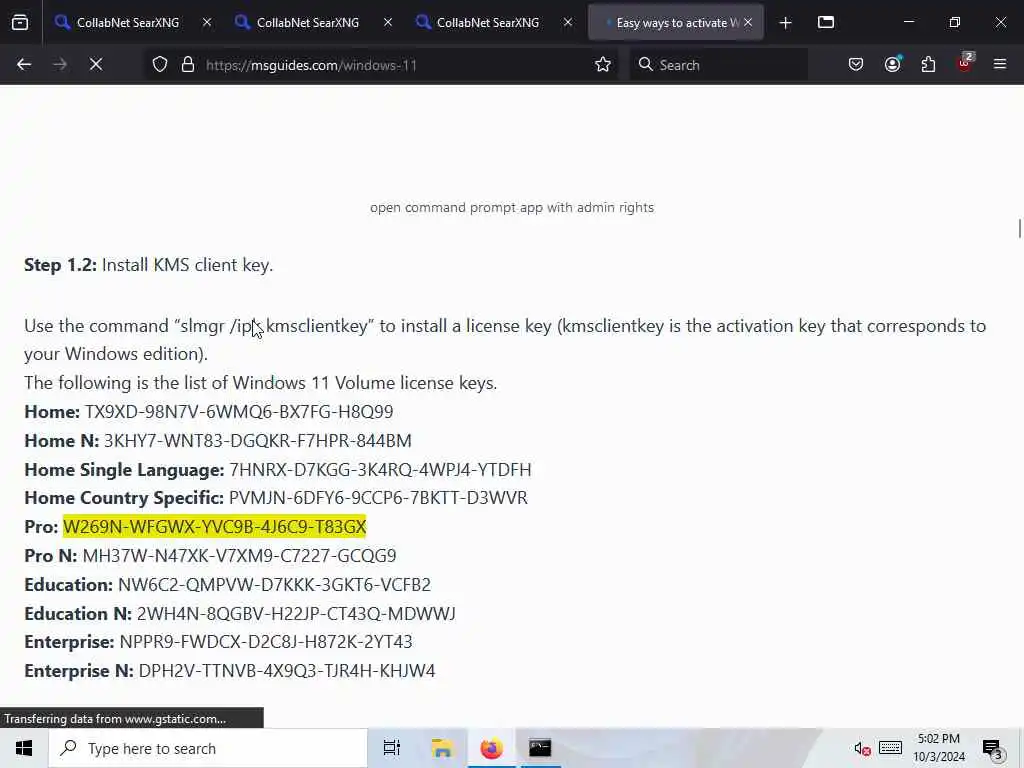This screenshot has width=1024, height=768.
Task: Switch to the first CollabNet SearXNG tab
Action: 125,22
